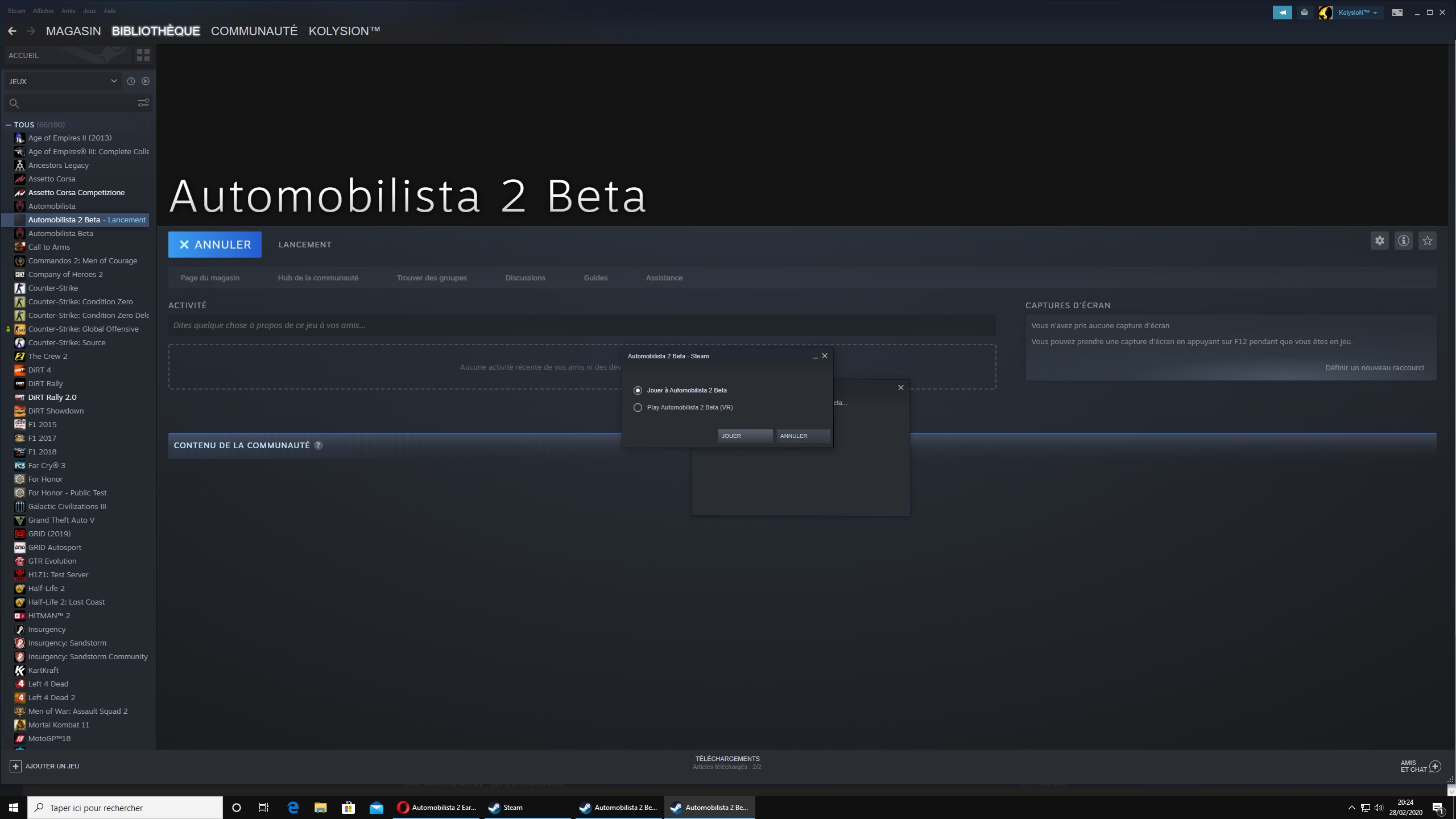
Task: Switch library to grid collections view
Action: point(143,55)
